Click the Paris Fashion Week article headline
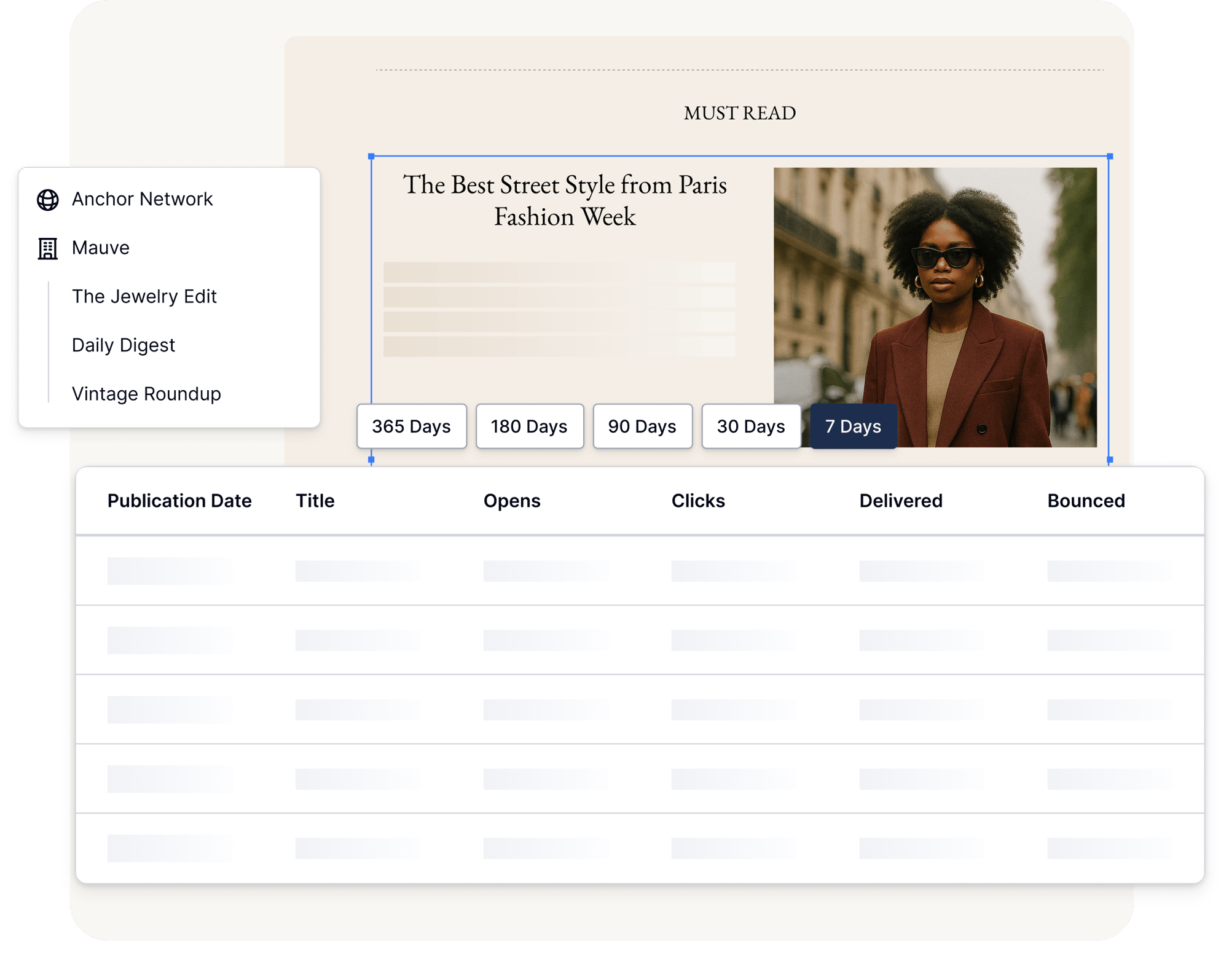Viewport: 1229px width, 980px height. [565, 200]
